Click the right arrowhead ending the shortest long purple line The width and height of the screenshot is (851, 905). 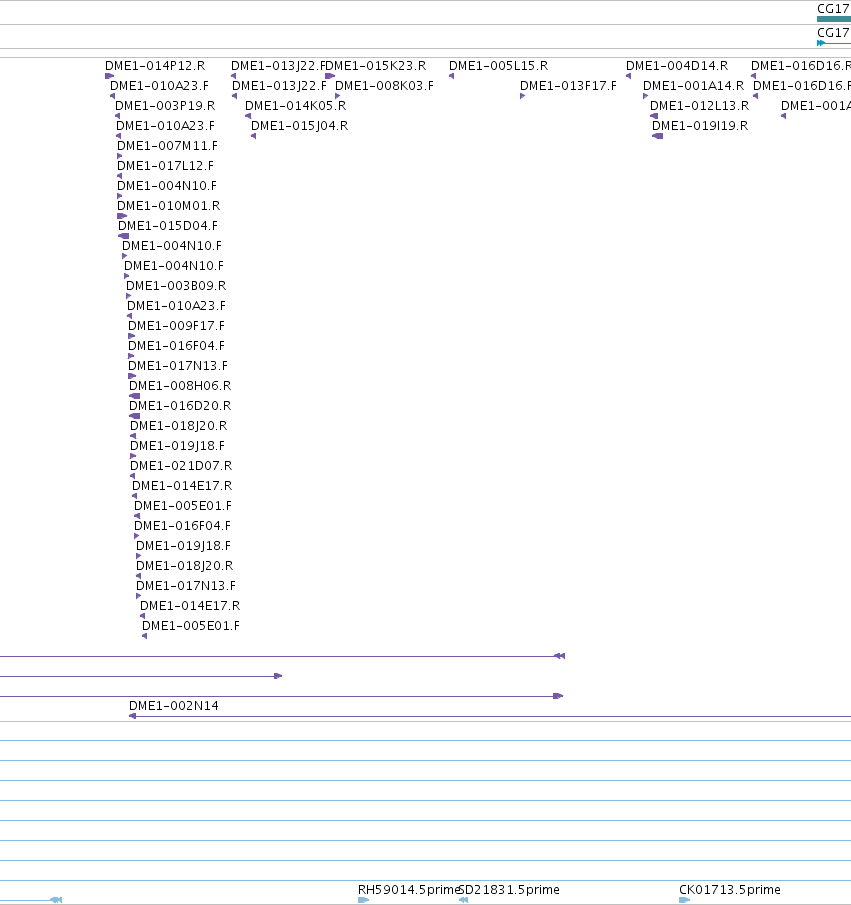click(278, 676)
